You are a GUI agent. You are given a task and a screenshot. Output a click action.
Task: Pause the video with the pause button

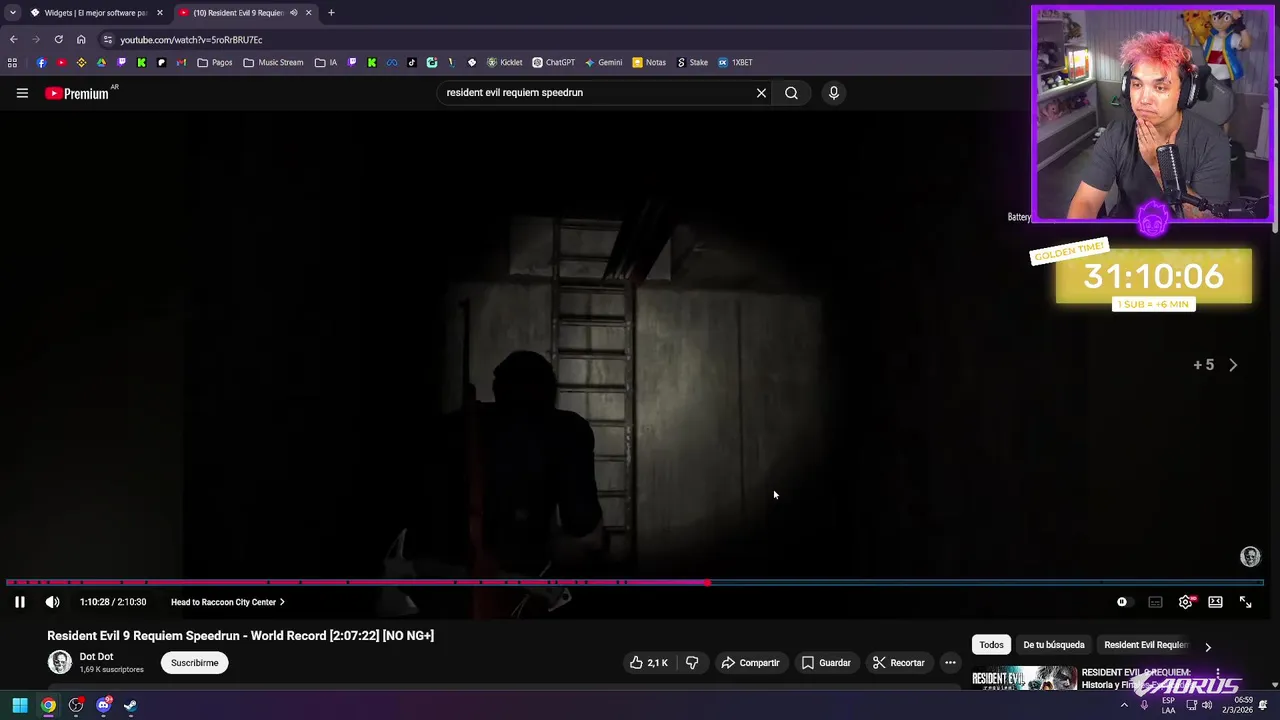point(19,602)
